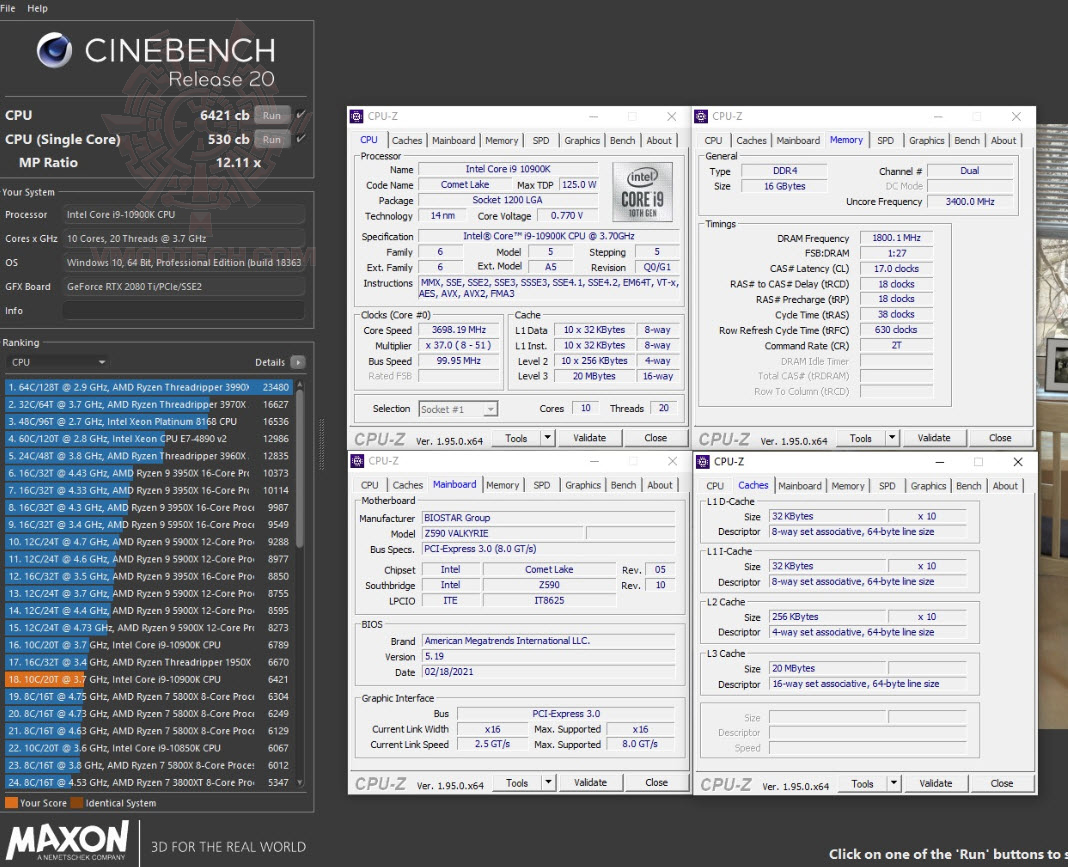Click Close button in top-left CPU-Z window
Screen dimensions: 1068x867
point(656,438)
